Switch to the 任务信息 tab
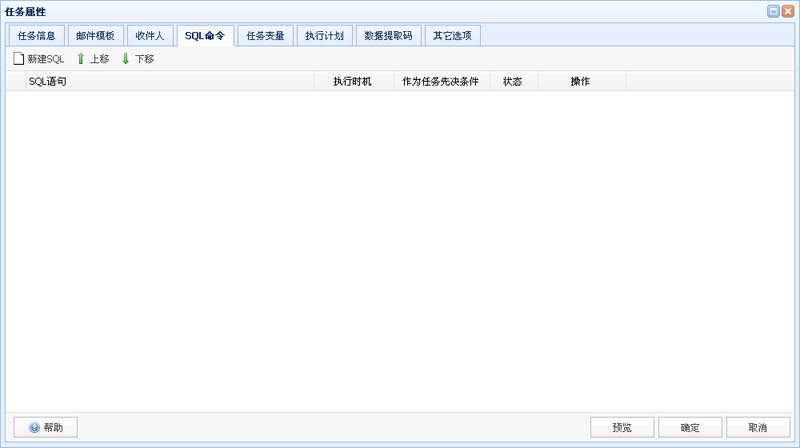800x448 pixels. [37, 35]
